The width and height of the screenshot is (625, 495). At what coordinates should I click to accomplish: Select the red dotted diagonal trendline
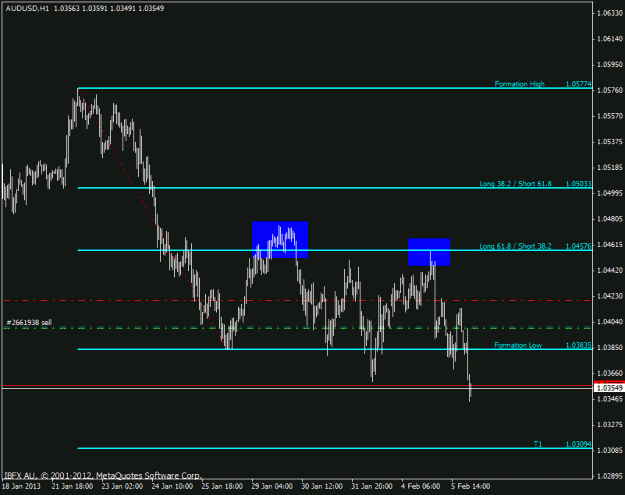(x=151, y=219)
